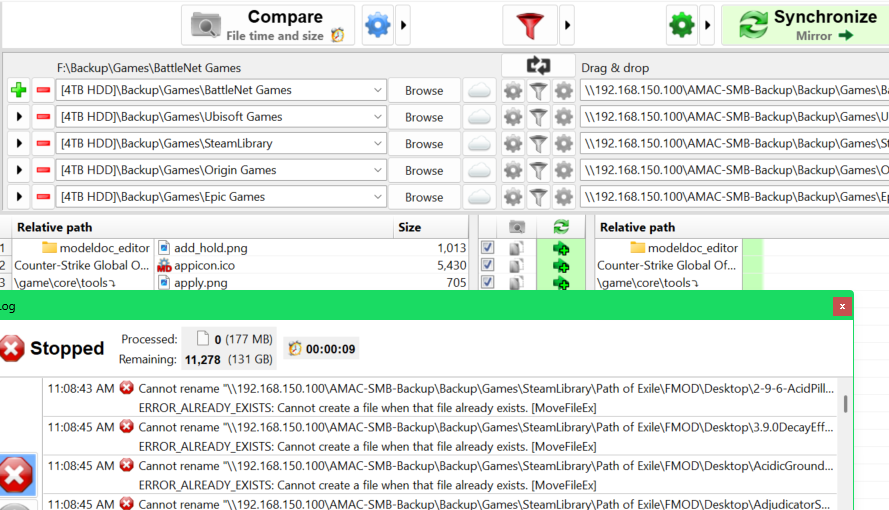Remove the SteamLibrary folder pair

(43, 143)
